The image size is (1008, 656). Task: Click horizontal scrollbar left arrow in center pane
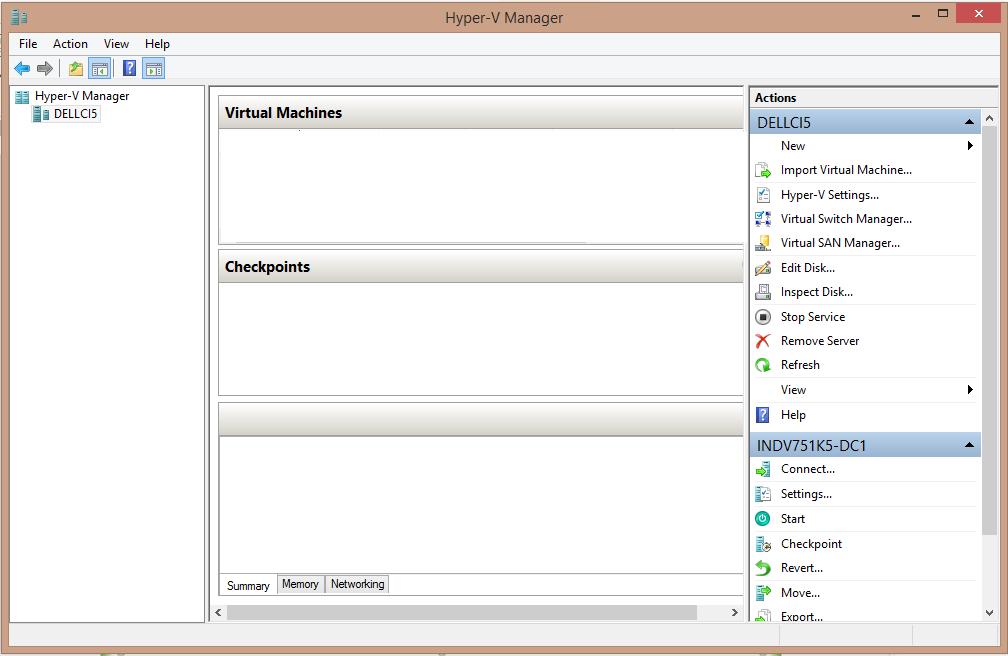coord(219,612)
